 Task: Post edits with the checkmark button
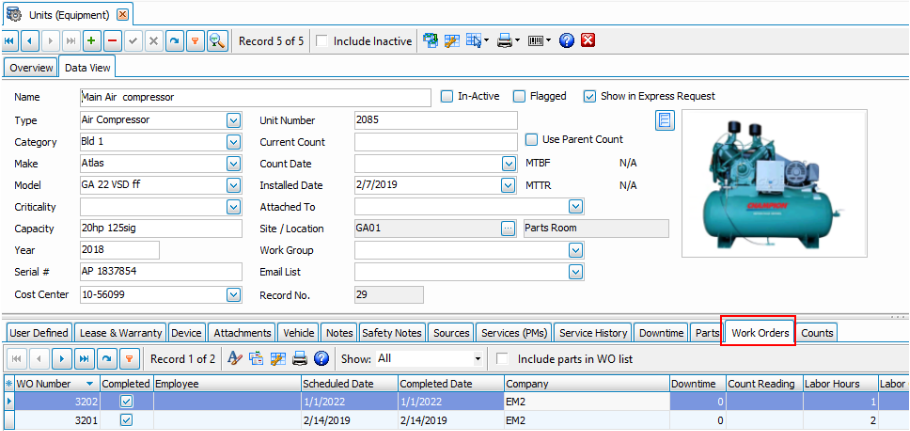(133, 41)
